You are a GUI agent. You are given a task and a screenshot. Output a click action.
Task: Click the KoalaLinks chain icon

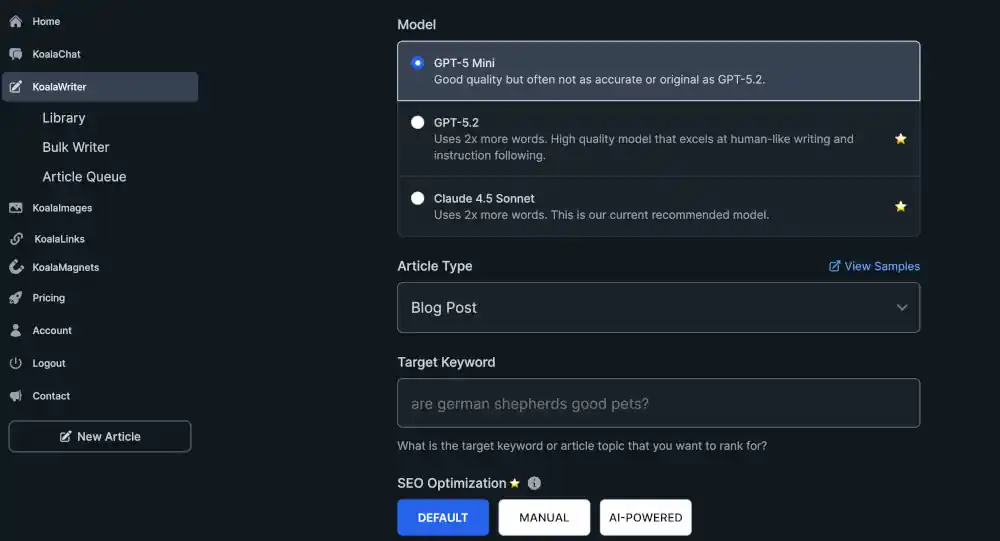(x=17, y=239)
